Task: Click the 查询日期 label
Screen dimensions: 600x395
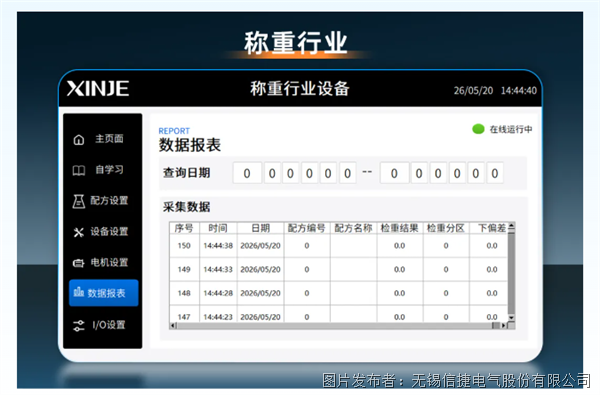Action: coord(187,173)
